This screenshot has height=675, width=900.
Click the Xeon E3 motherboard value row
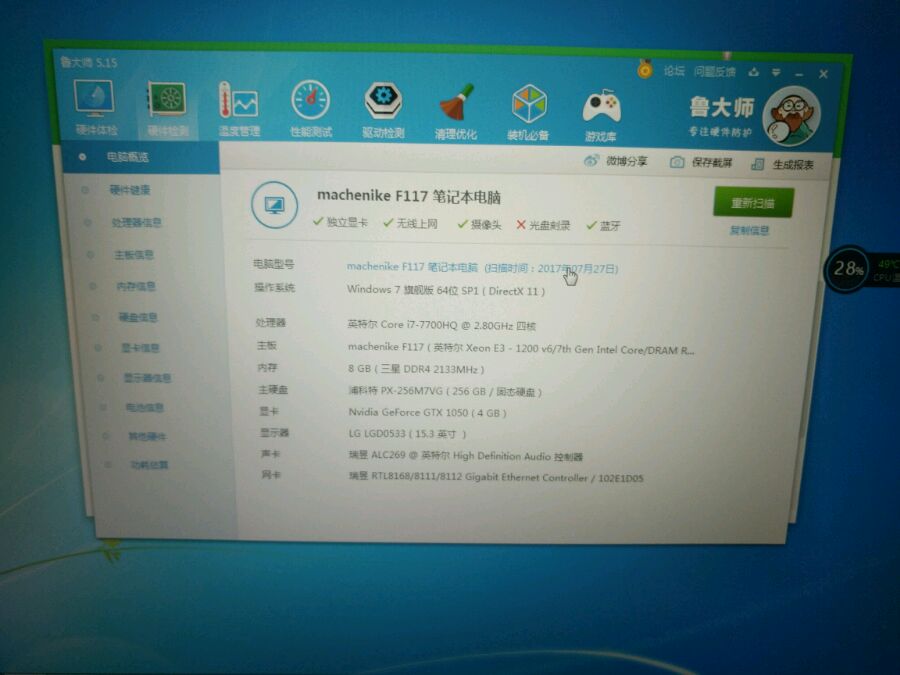pos(521,348)
